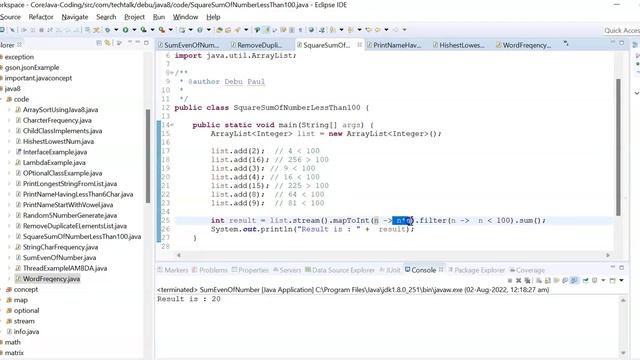The height and width of the screenshot is (360, 640).
Task: Select the optional package in explorer
Action: pos(27,310)
